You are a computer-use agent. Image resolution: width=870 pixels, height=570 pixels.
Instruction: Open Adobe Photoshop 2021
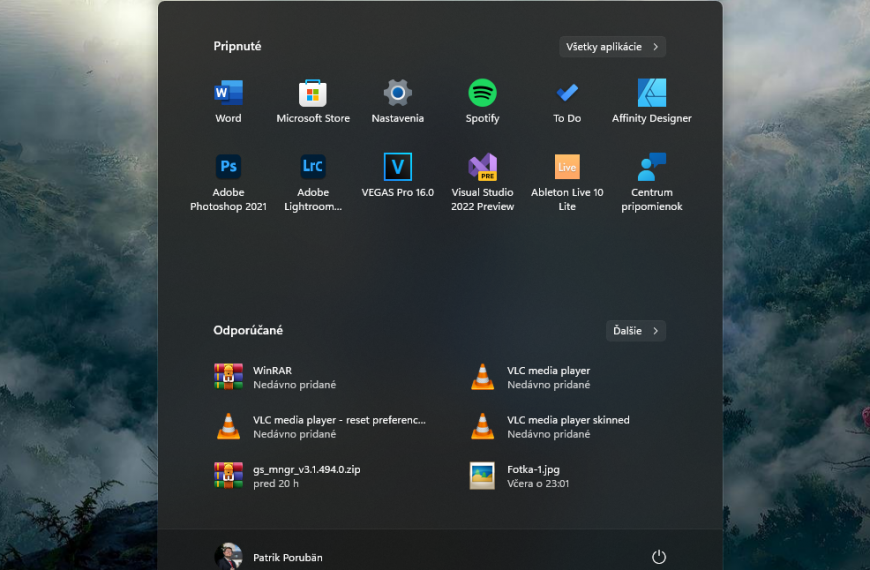228,167
